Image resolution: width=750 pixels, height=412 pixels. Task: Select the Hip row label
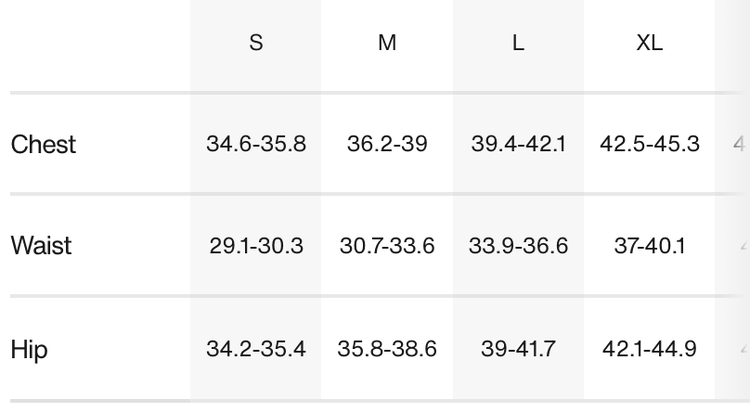click(x=29, y=350)
